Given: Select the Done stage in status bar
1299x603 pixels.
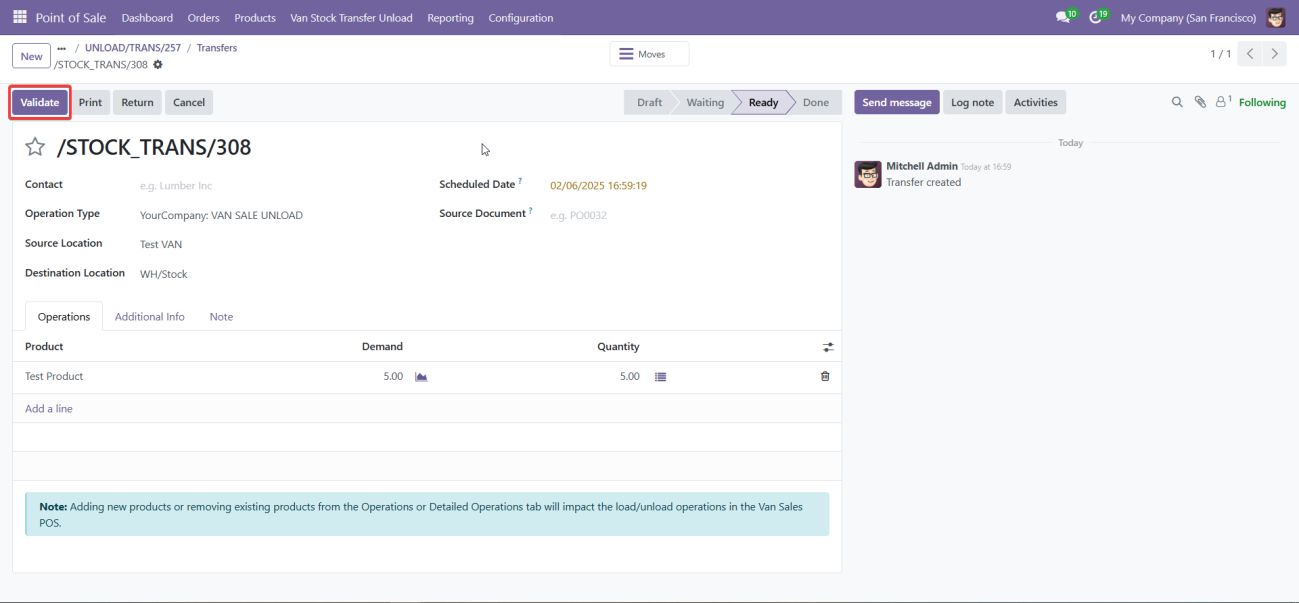Looking at the screenshot, I should point(815,102).
